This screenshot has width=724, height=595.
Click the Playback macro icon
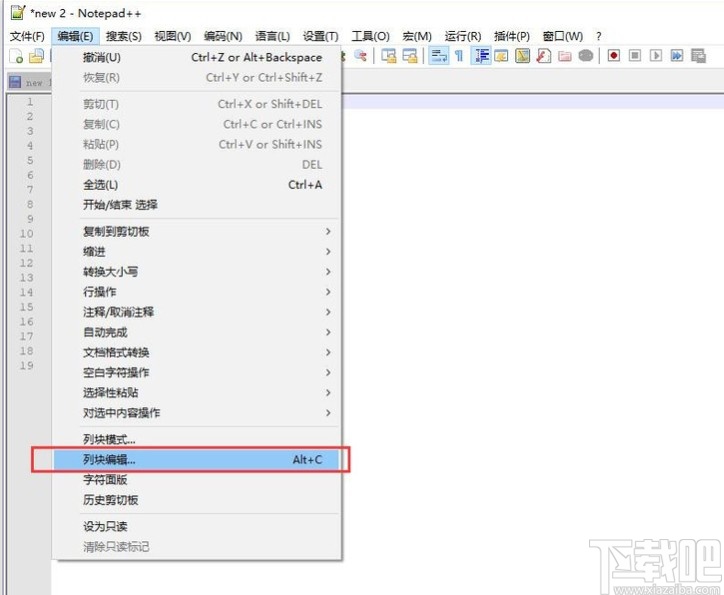656,56
